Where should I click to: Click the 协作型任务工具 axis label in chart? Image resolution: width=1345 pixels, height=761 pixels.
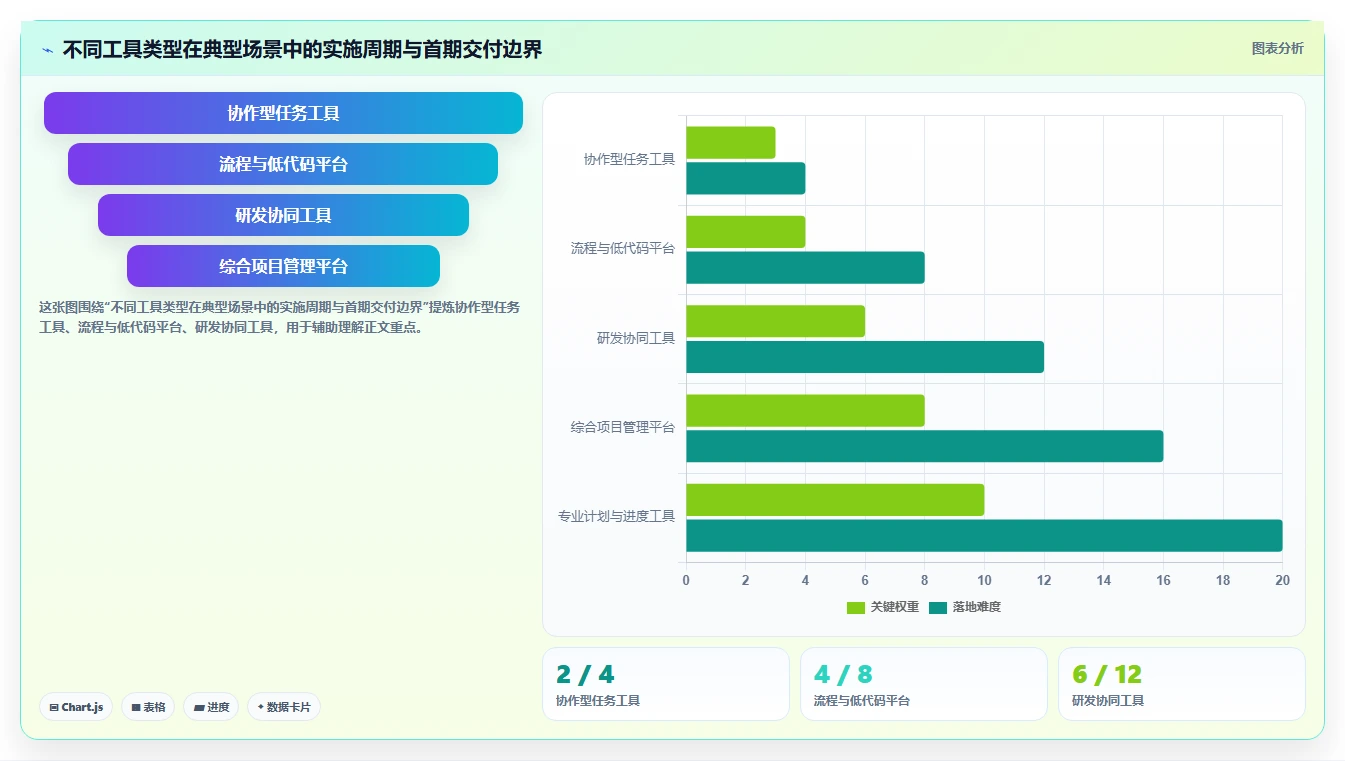629,160
